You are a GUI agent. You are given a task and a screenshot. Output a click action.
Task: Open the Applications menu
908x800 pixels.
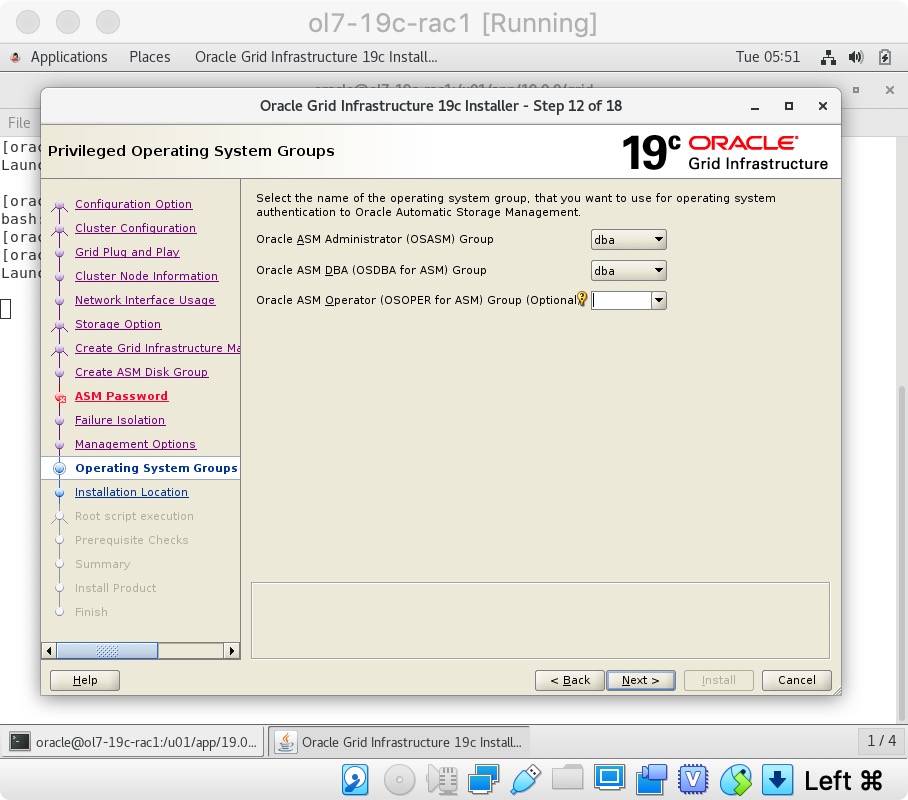[x=69, y=57]
